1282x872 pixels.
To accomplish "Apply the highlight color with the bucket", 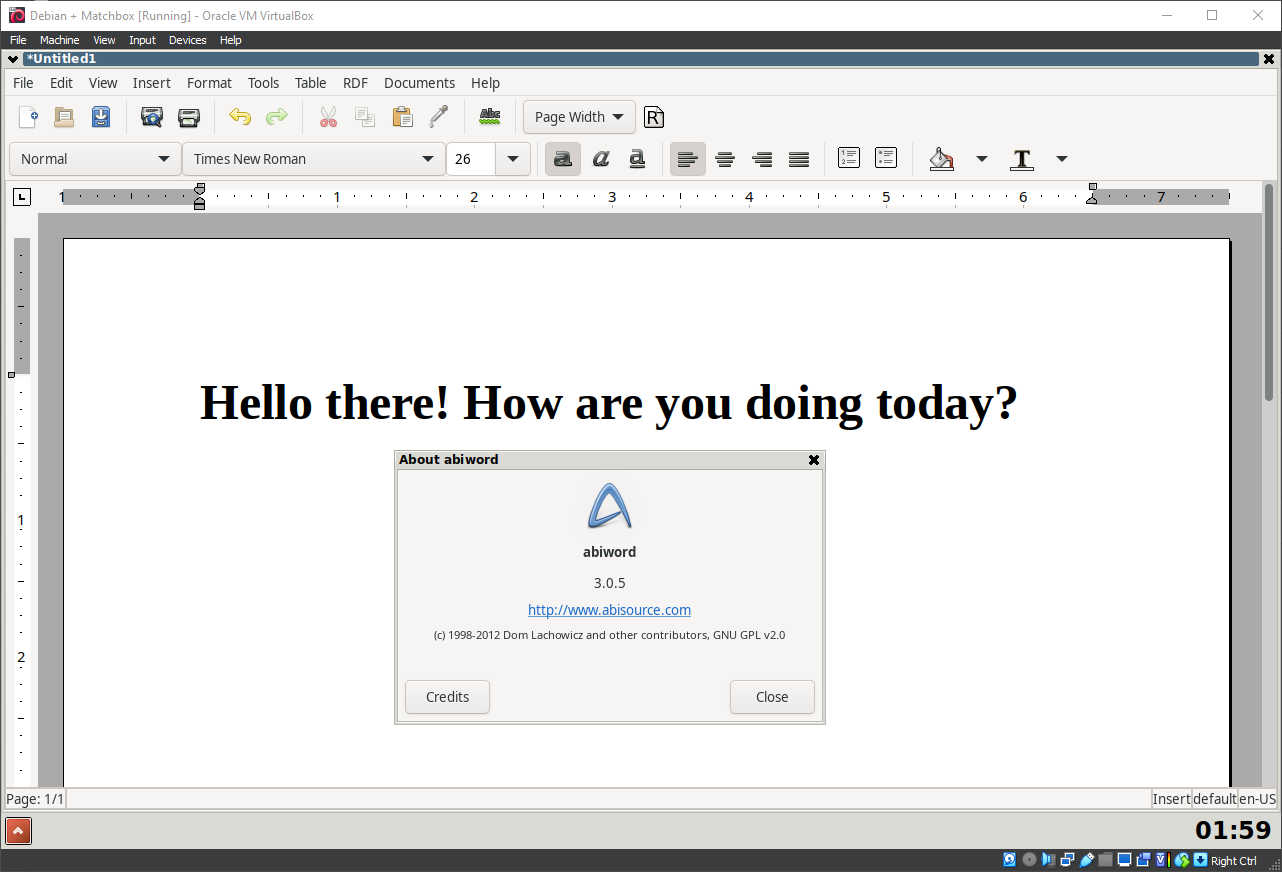I will click(941, 158).
